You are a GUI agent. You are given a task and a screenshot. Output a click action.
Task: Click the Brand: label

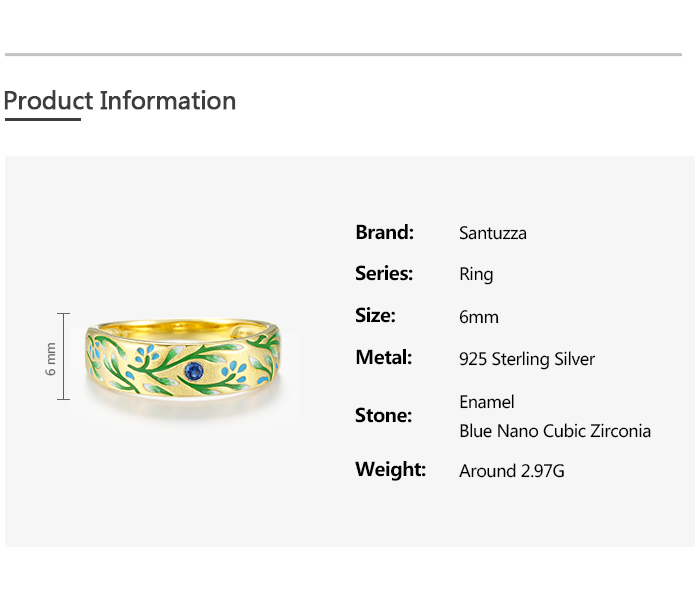384,233
